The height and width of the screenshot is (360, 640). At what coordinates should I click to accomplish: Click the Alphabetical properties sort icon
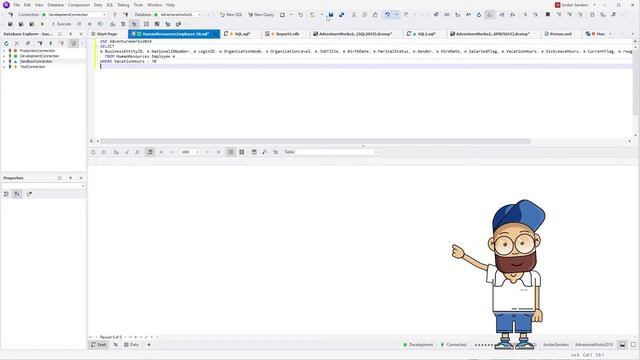point(17,194)
